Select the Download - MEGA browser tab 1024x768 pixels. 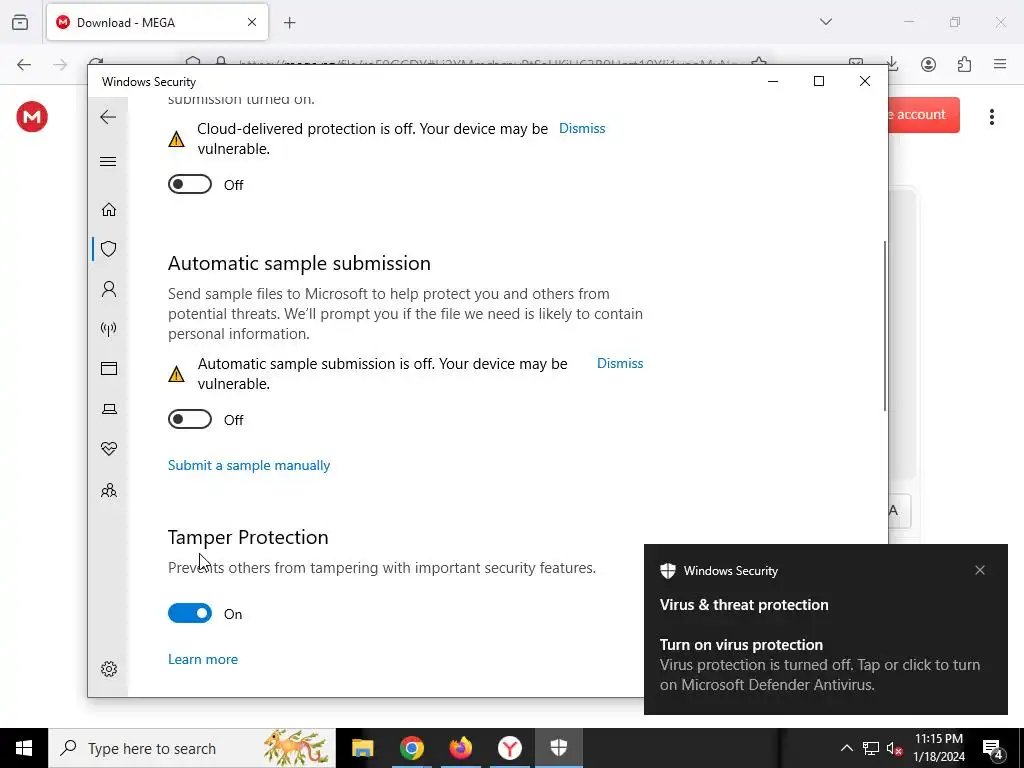pos(157,22)
